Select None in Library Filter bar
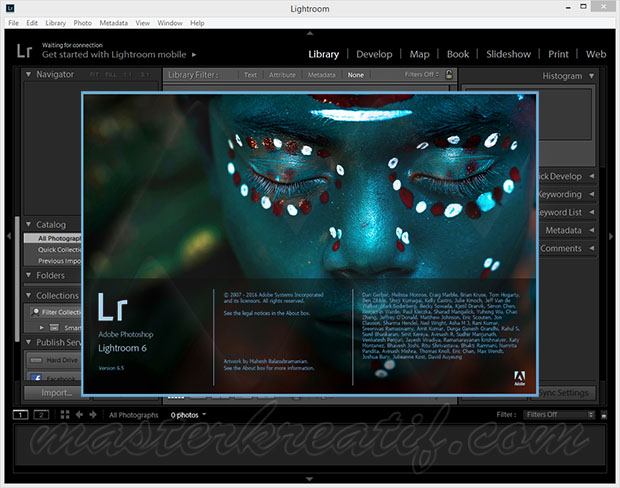This screenshot has height=488, width=620. point(355,75)
